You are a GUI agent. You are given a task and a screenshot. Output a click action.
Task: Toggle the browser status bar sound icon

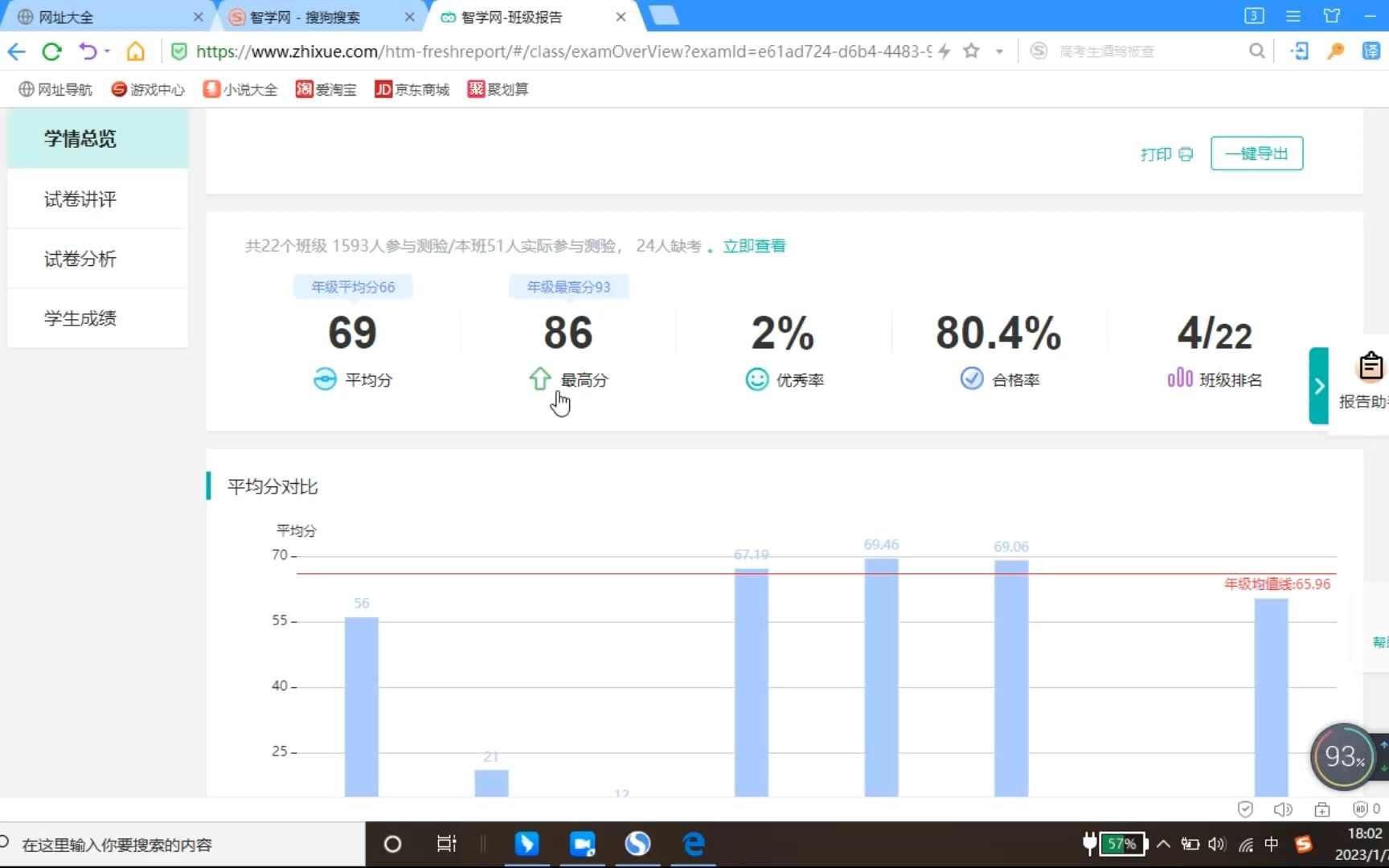tap(1283, 809)
